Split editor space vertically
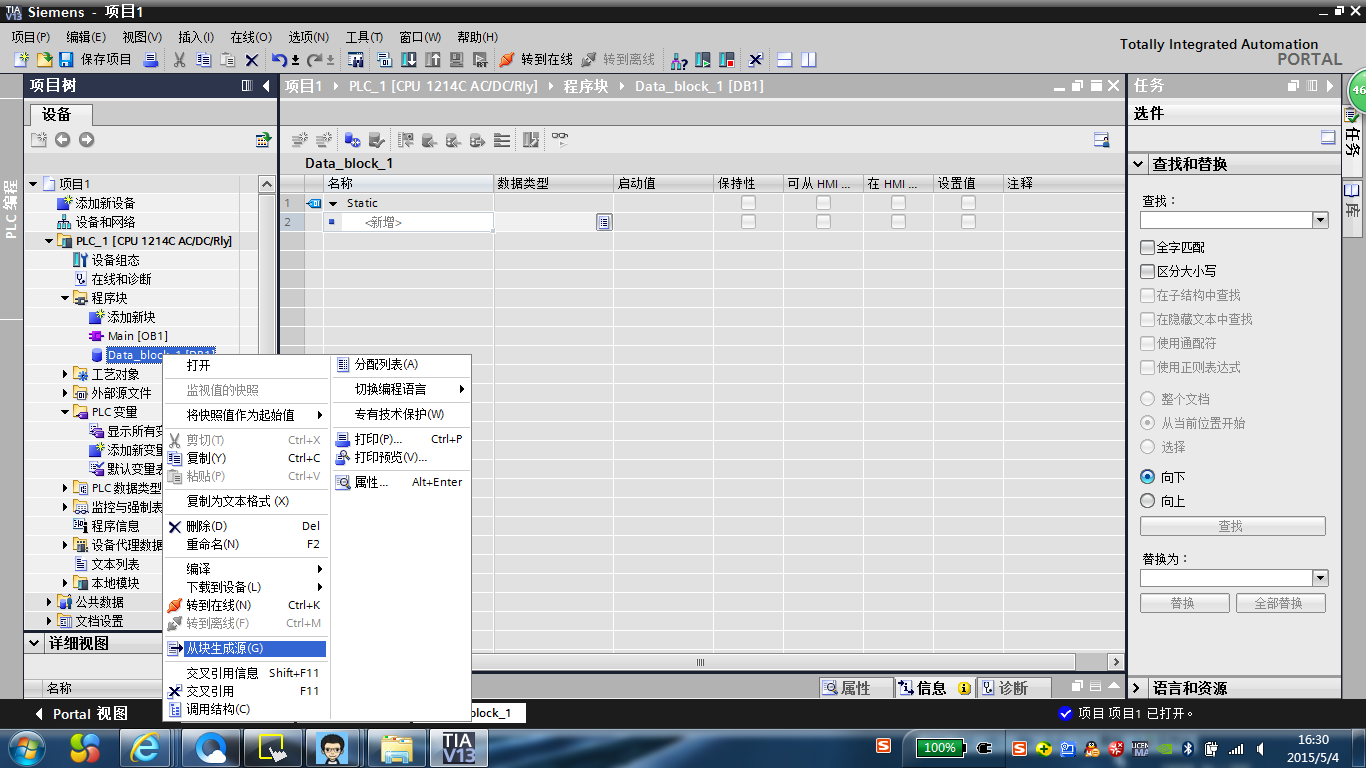The image size is (1366, 768). point(809,60)
